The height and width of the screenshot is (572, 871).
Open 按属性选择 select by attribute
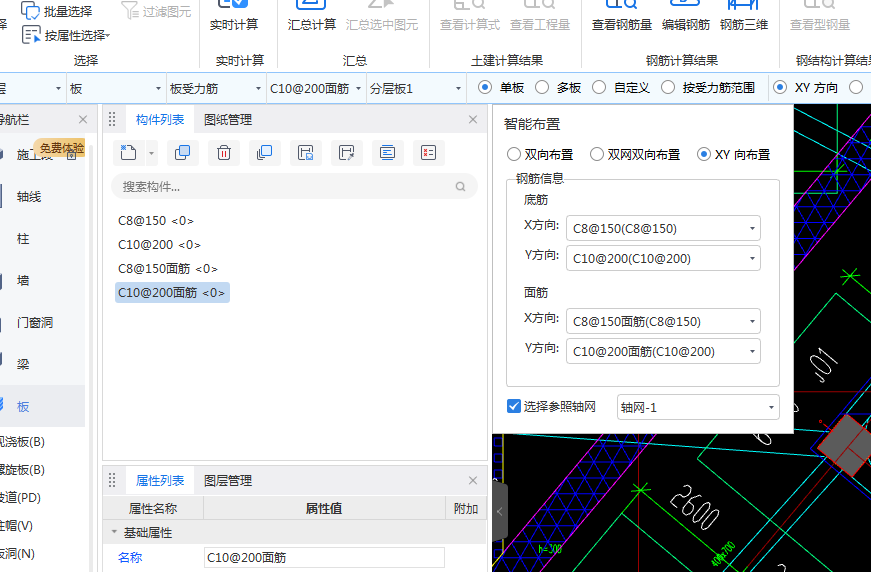pyautogui.click(x=66, y=36)
